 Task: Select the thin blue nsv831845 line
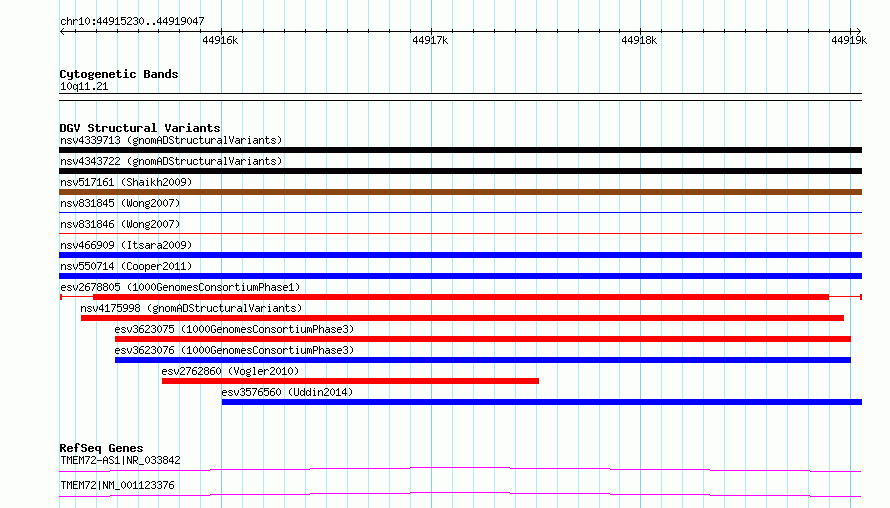tap(460, 213)
